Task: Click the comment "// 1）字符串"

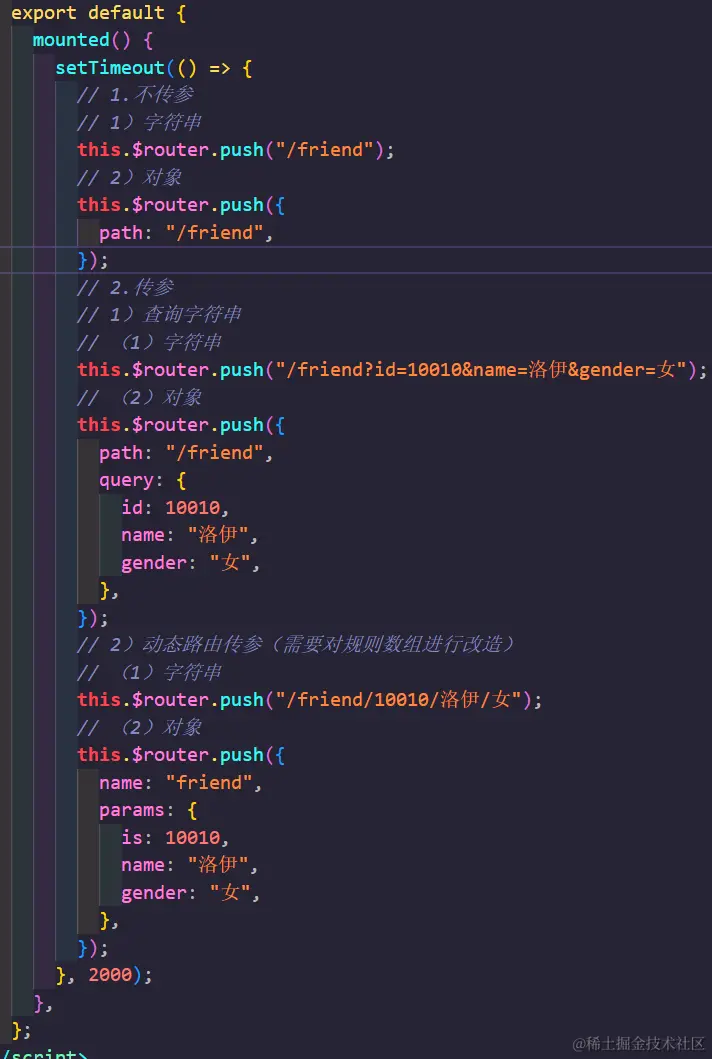Action: pyautogui.click(x=139, y=122)
